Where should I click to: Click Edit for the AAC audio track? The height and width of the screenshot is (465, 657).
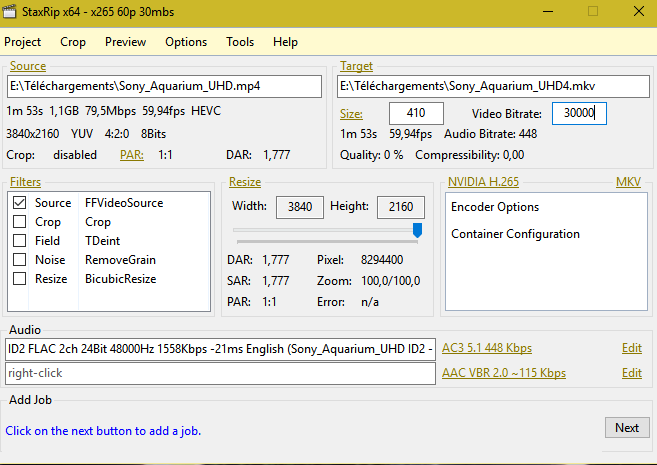(632, 373)
